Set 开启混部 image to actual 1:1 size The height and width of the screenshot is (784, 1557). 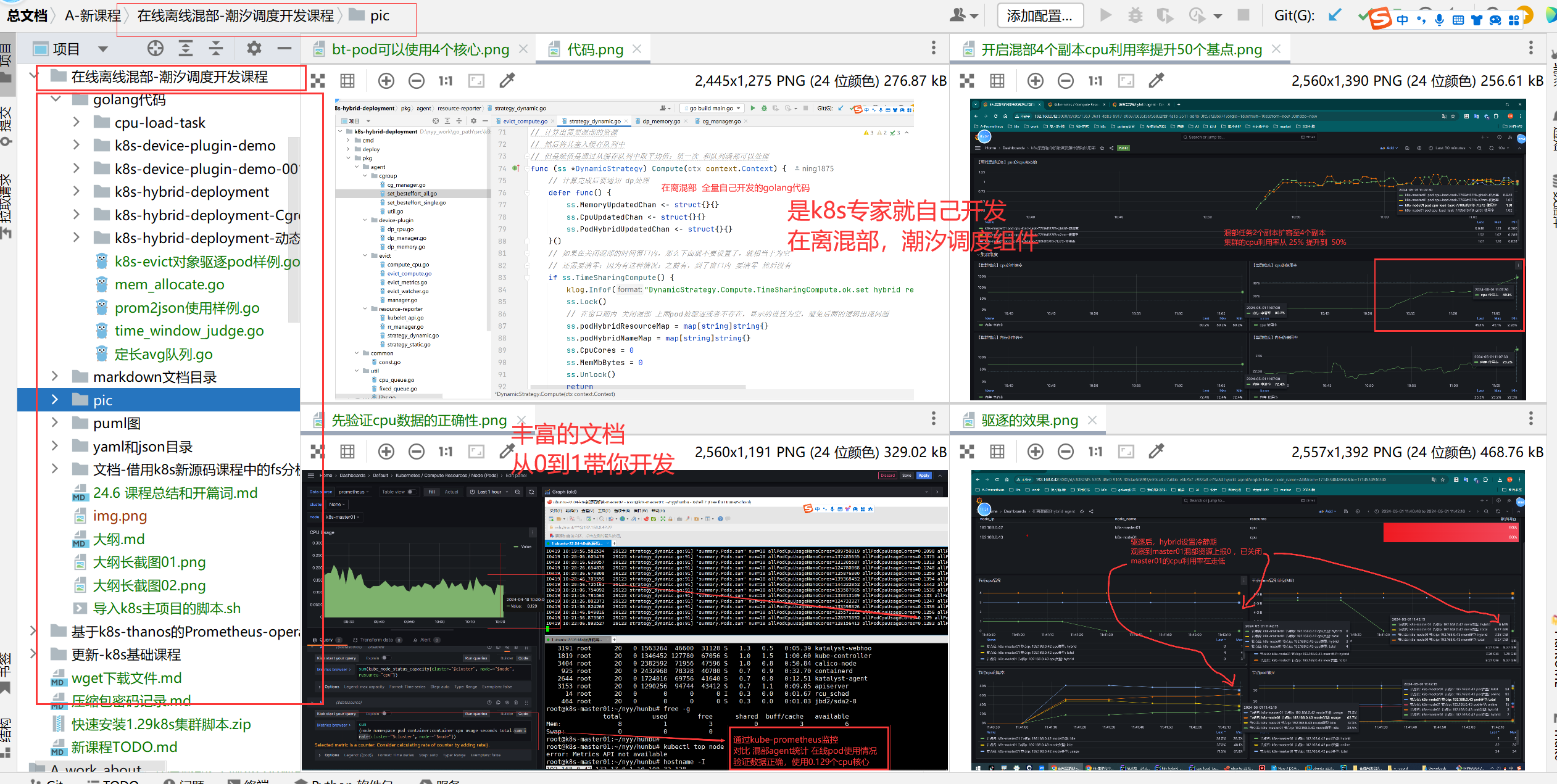1095,81
